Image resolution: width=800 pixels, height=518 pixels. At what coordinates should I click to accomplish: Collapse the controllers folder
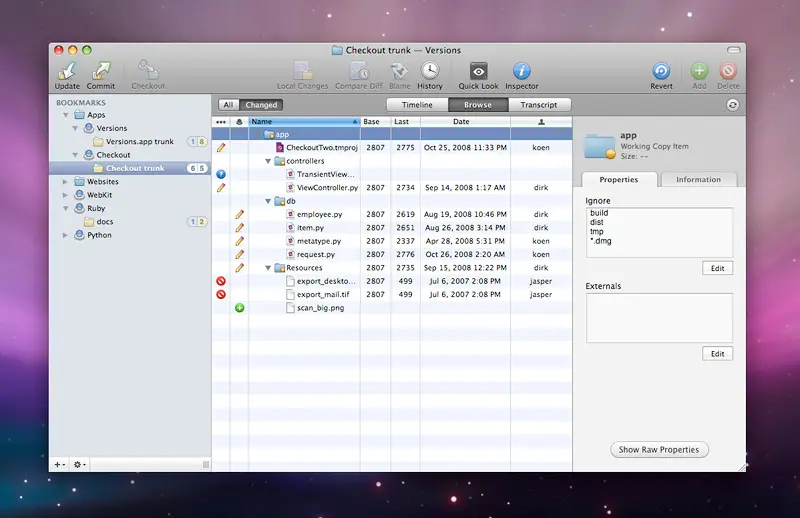[x=268, y=161]
